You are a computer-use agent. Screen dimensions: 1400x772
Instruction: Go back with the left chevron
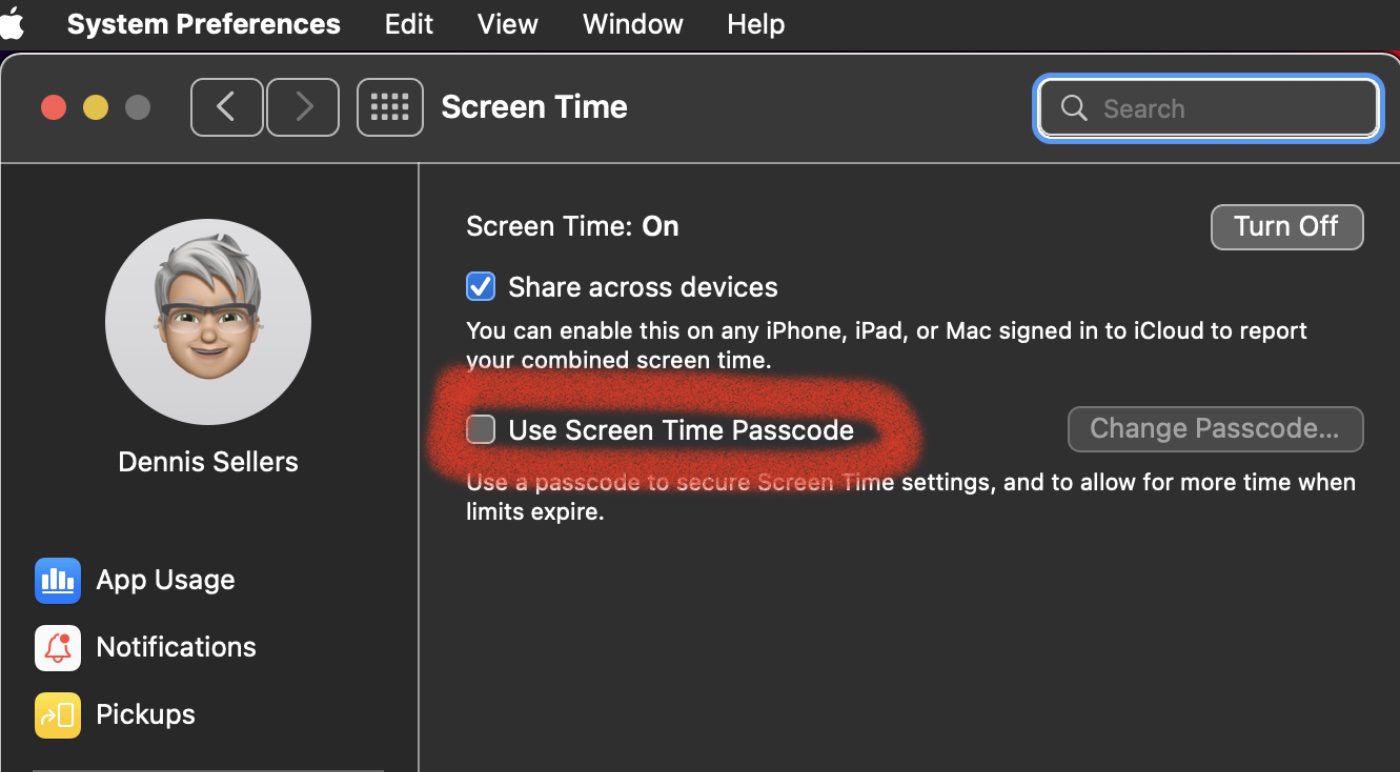click(x=227, y=107)
